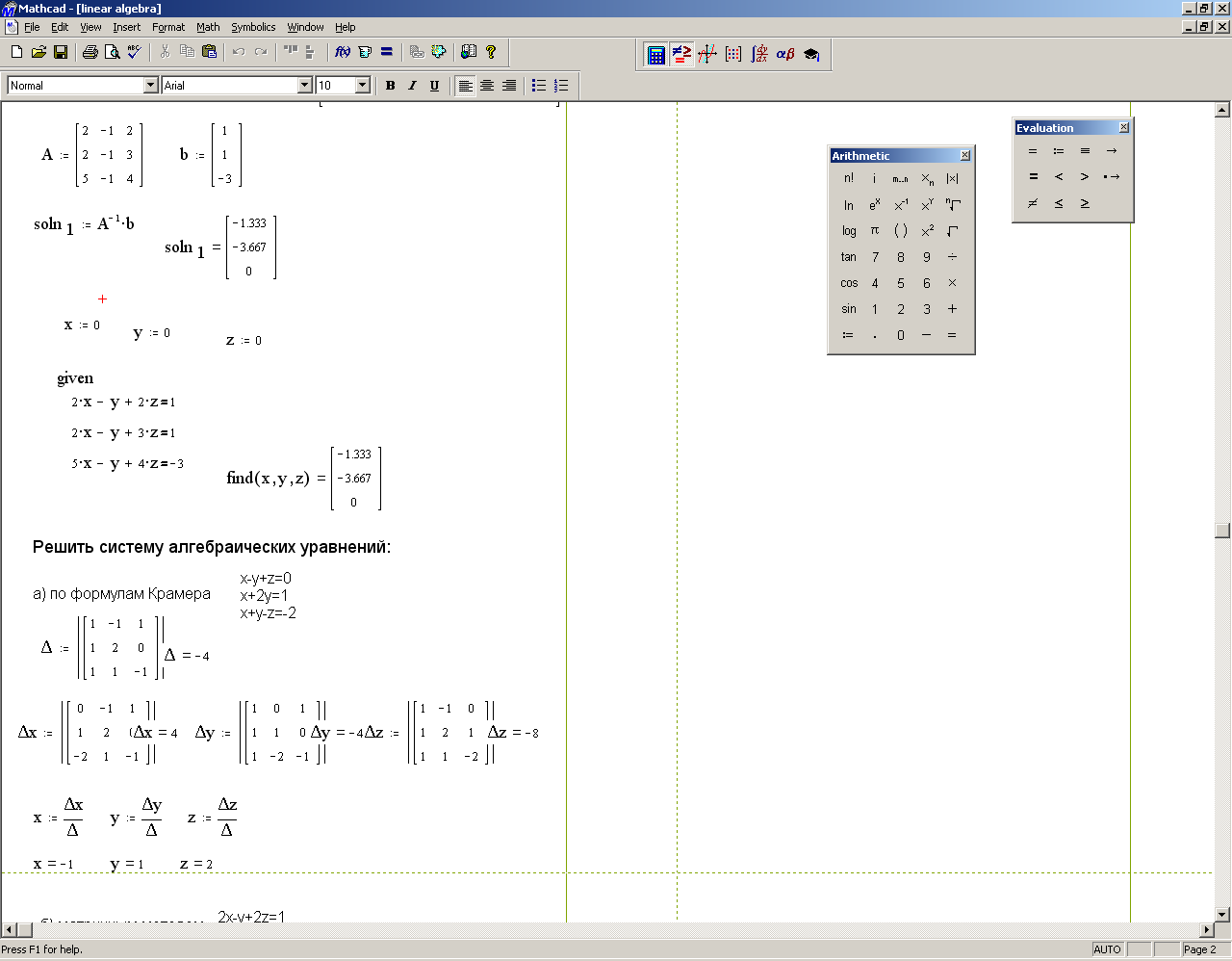Click the Programming palette graduation cap icon
Viewport: 1232px width, 961px height.
pyautogui.click(x=811, y=54)
